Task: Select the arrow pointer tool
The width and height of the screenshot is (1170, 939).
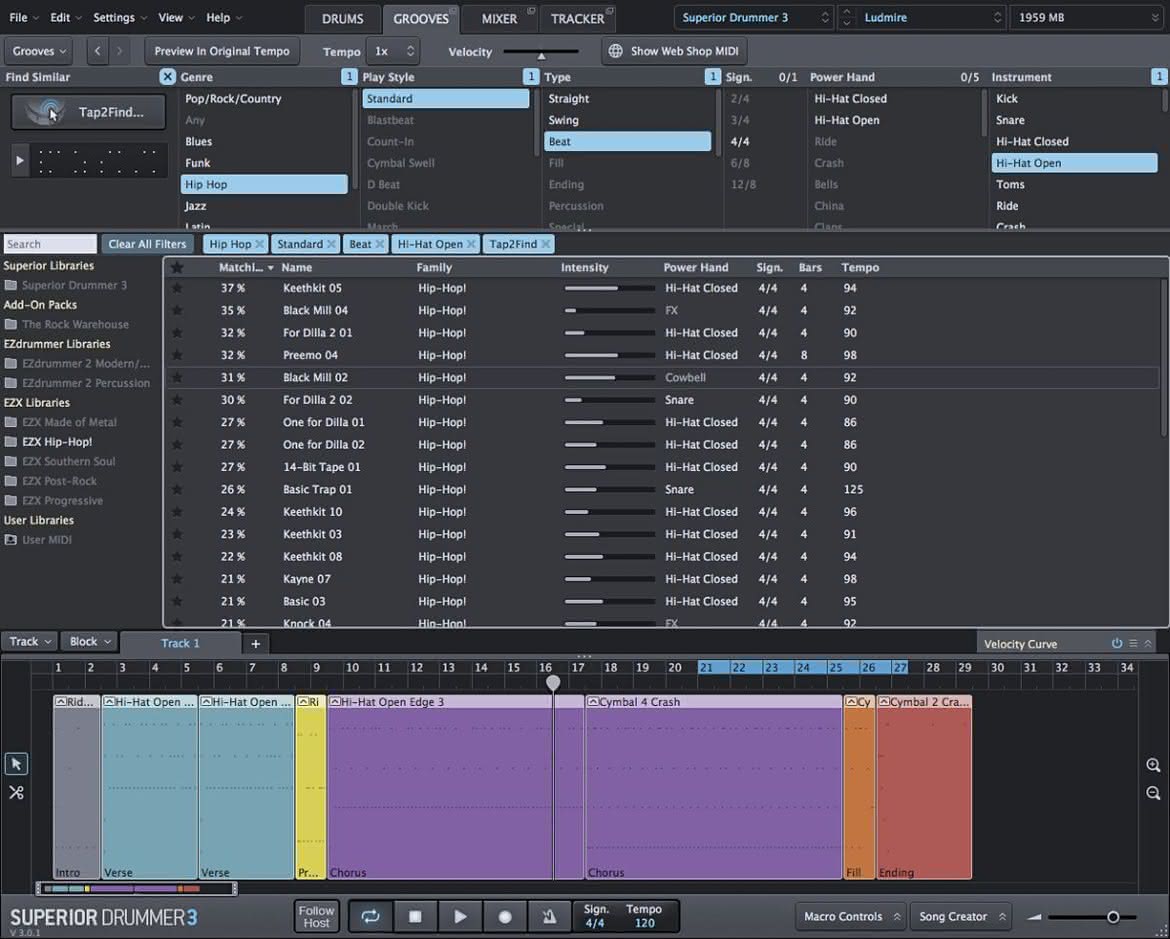Action: (x=16, y=764)
